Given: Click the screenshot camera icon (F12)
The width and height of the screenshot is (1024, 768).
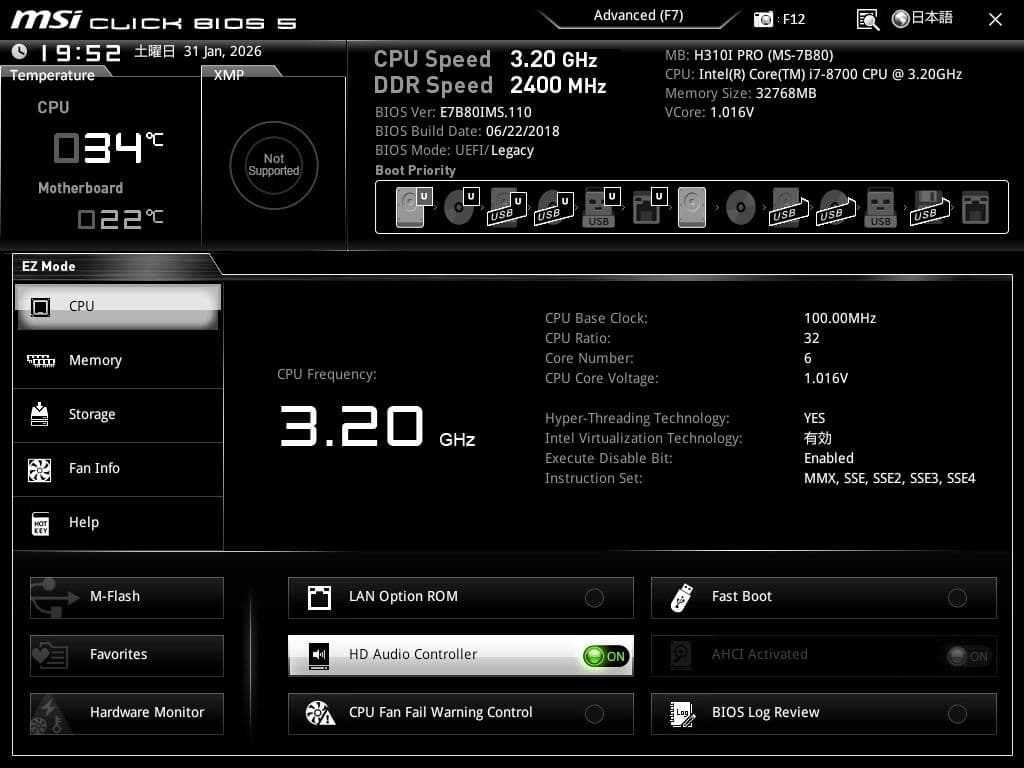Looking at the screenshot, I should [x=764, y=19].
